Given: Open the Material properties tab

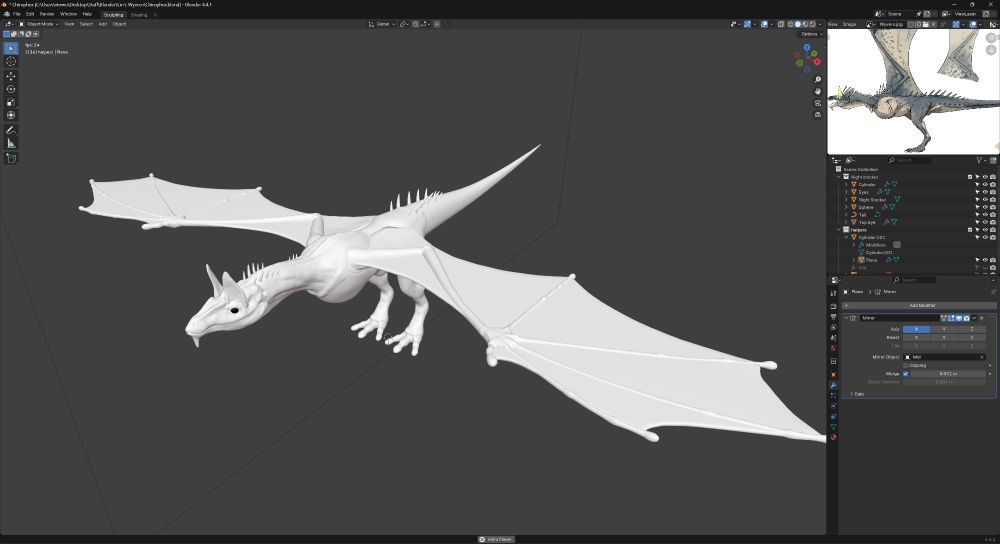Looking at the screenshot, I should (833, 437).
